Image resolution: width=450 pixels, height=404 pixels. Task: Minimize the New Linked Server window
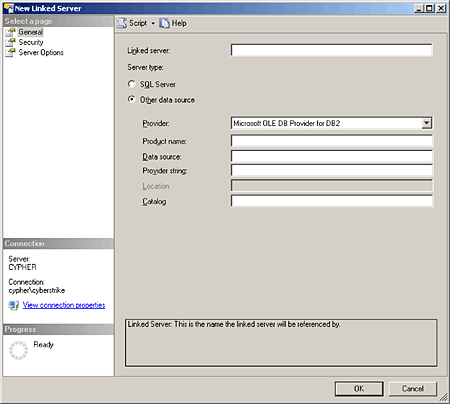419,8
